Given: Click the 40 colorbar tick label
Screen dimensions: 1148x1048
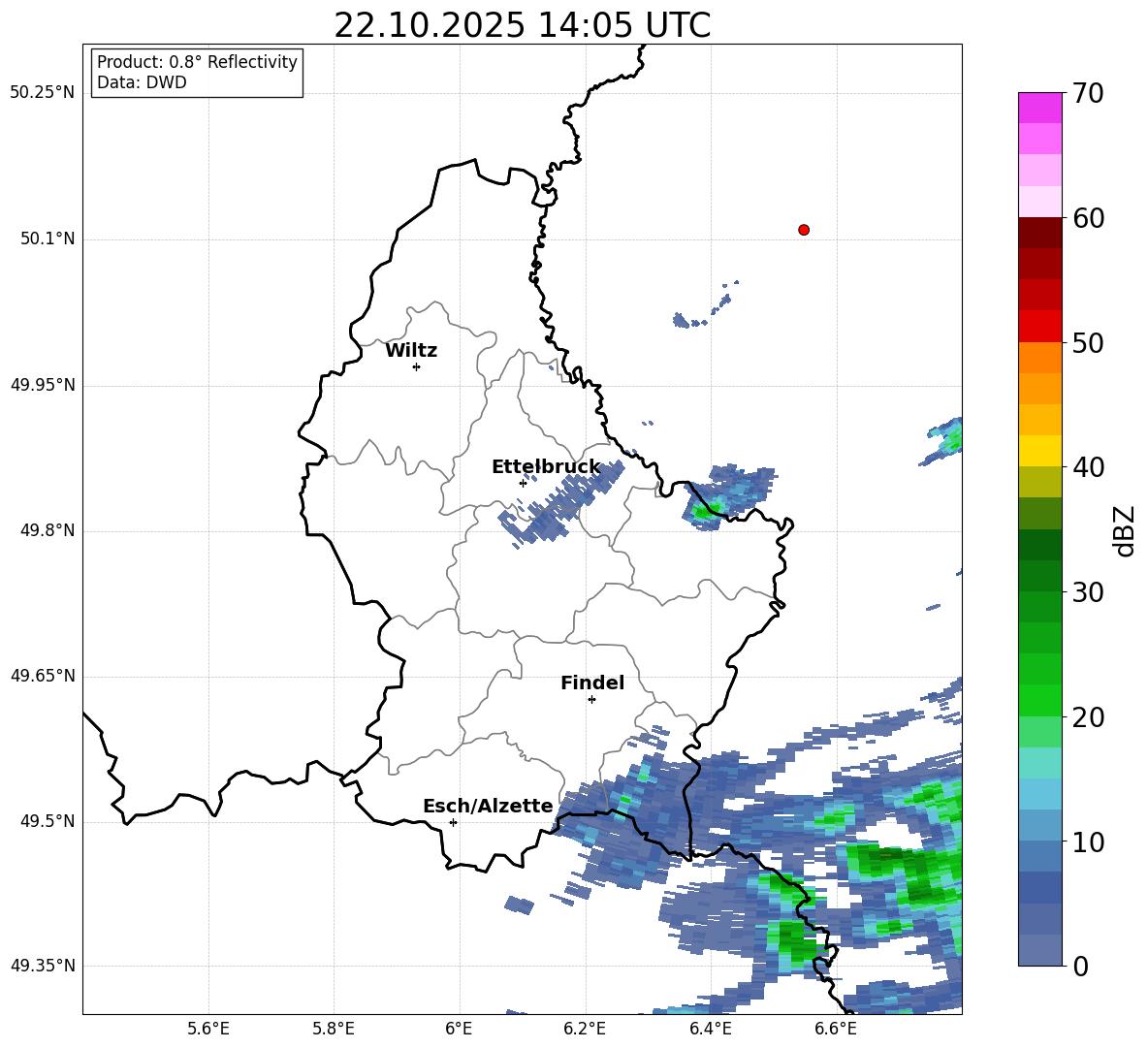Looking at the screenshot, I should 1088,467.
